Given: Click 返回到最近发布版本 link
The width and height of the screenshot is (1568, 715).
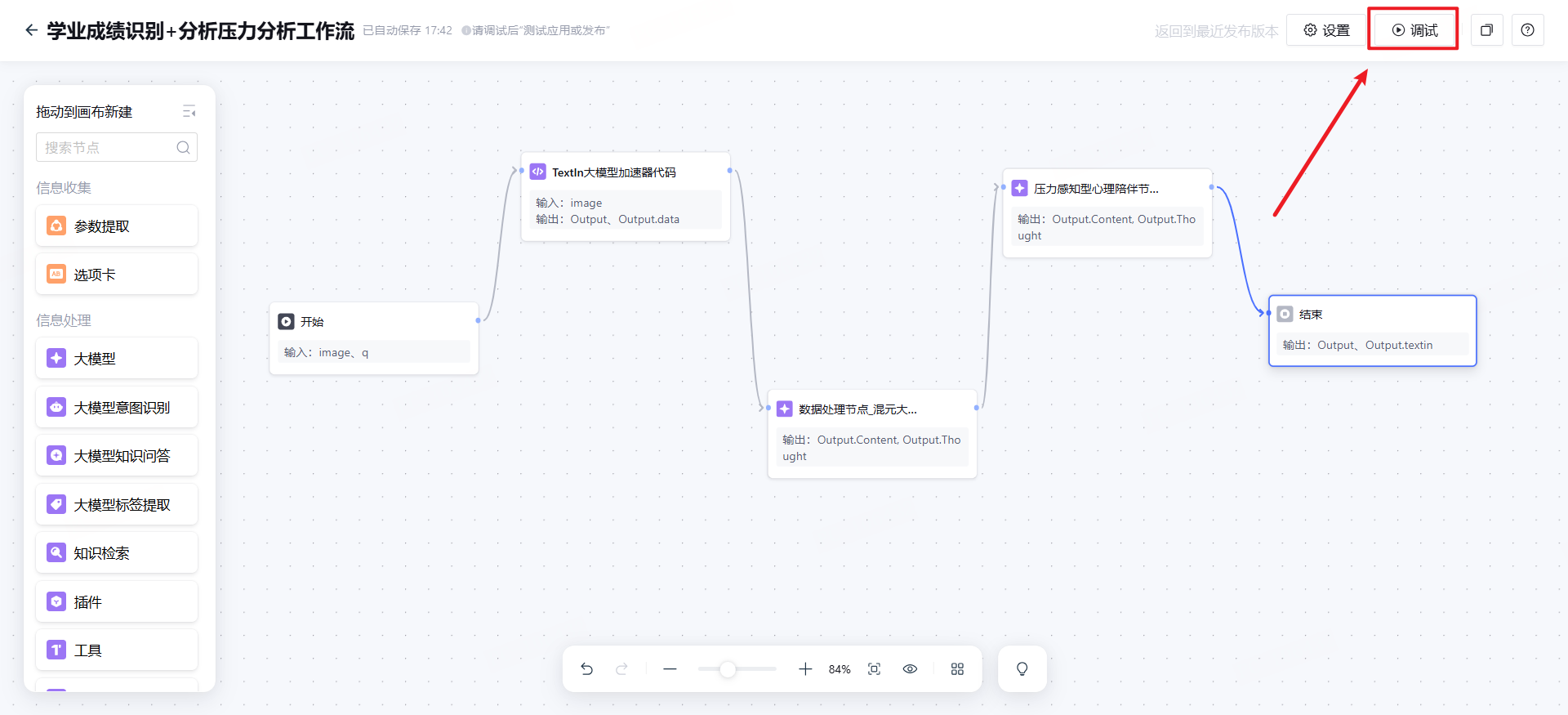Looking at the screenshot, I should pos(1216,31).
